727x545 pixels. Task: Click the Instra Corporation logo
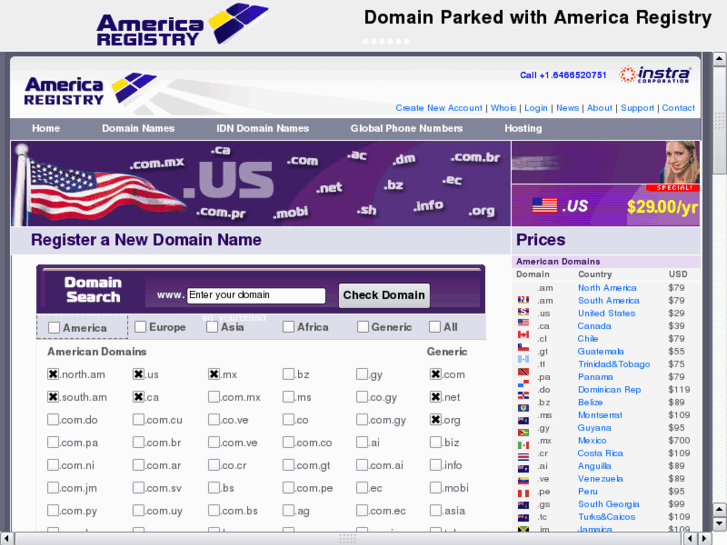point(656,75)
